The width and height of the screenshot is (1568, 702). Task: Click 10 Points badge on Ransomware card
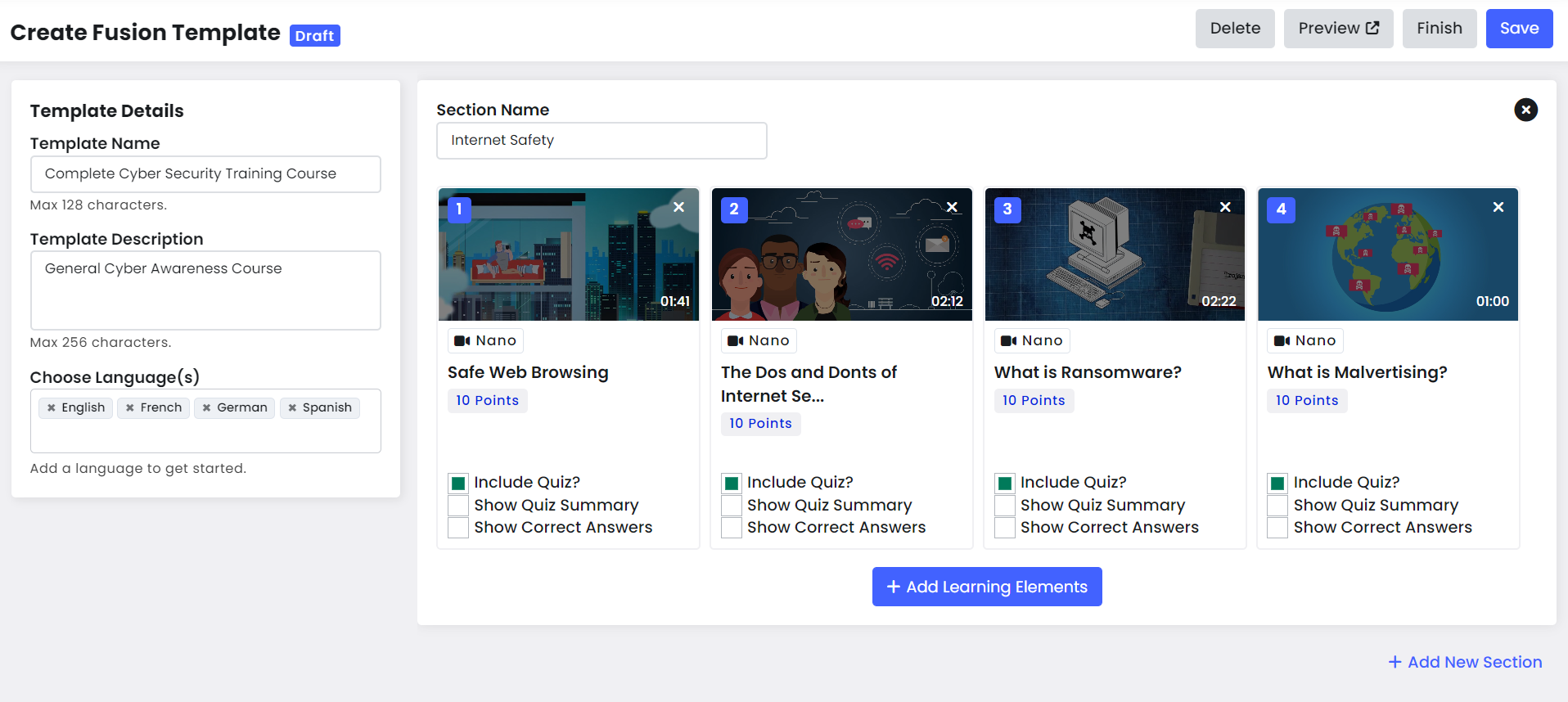(1034, 400)
